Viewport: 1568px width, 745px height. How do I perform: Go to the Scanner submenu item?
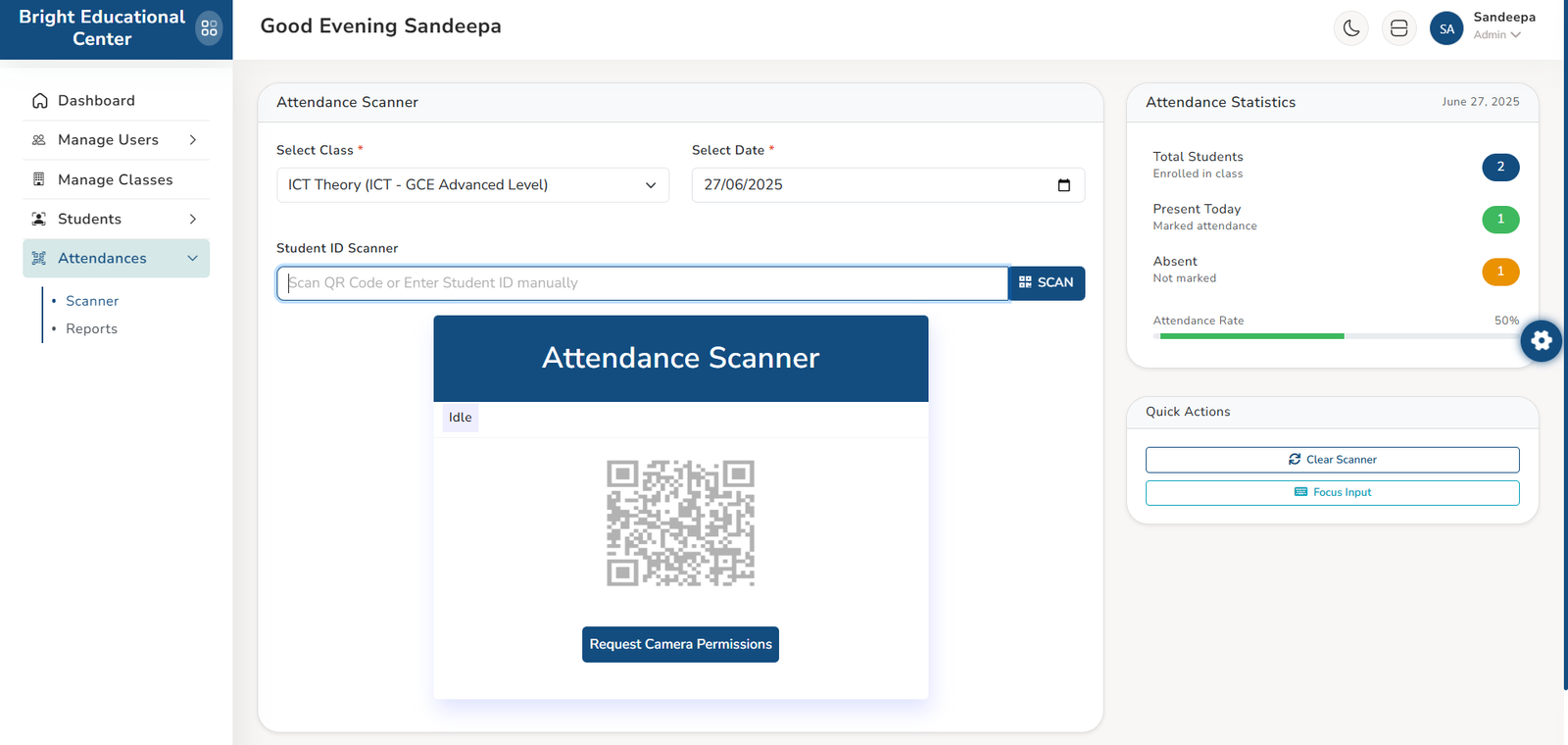(92, 301)
